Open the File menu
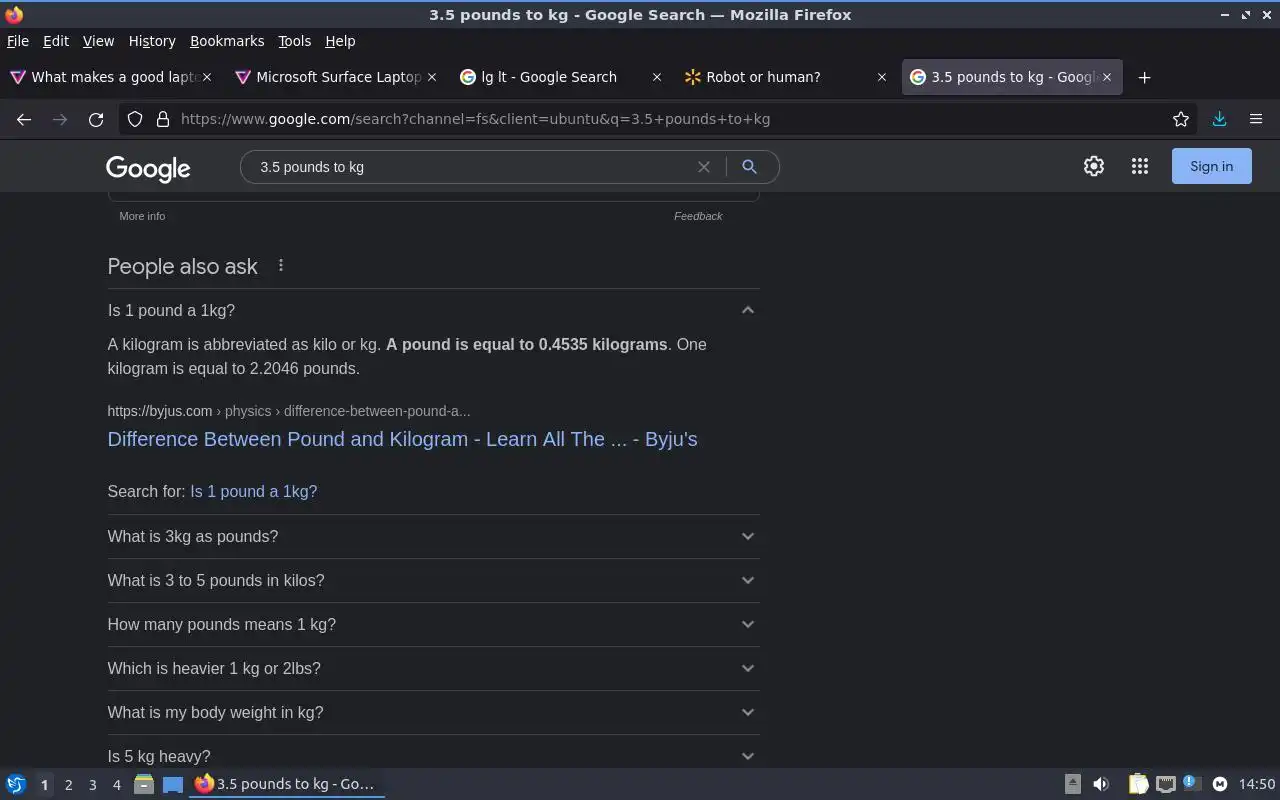 click(x=18, y=41)
